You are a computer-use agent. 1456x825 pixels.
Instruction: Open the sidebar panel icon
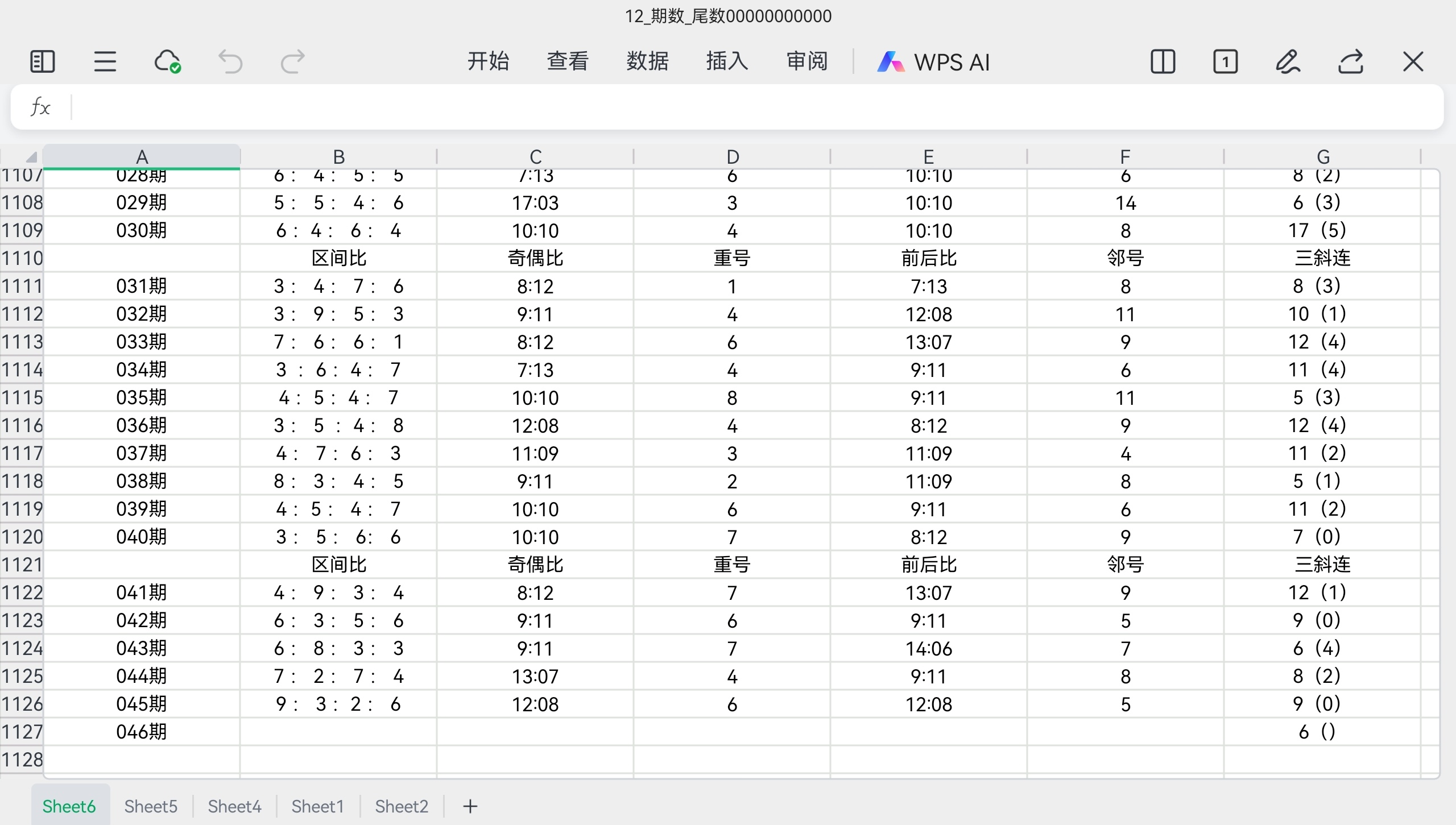[x=42, y=61]
